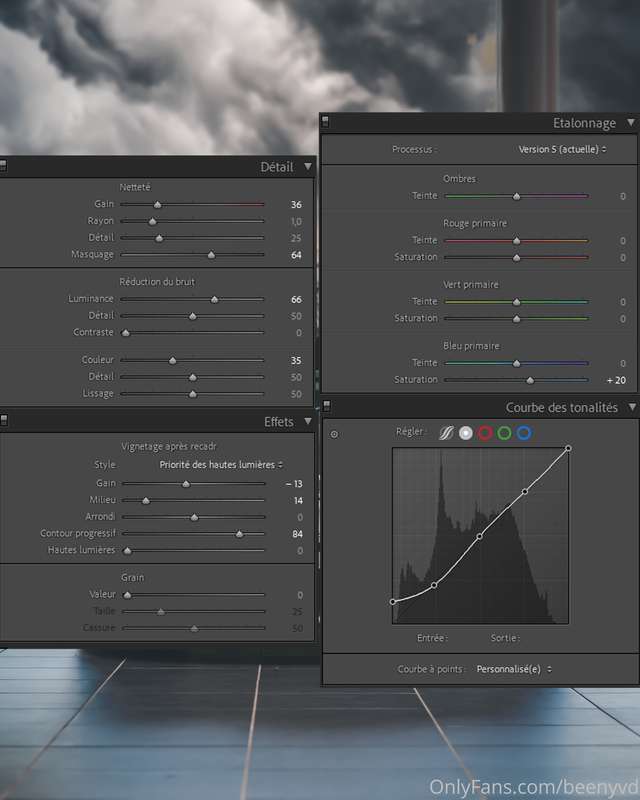Select the blue channel circle
Viewport: 640px width, 800px height.
(x=524, y=433)
